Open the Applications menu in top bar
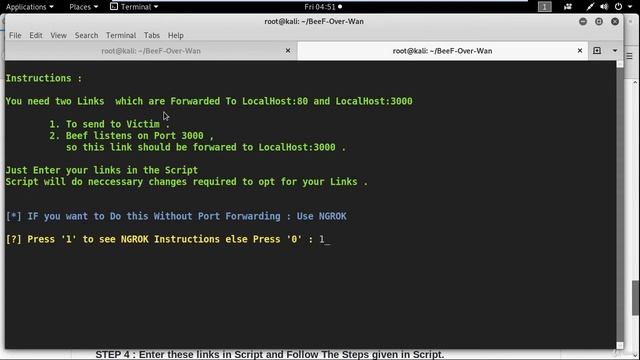The width and height of the screenshot is (640, 360). [x=29, y=7]
